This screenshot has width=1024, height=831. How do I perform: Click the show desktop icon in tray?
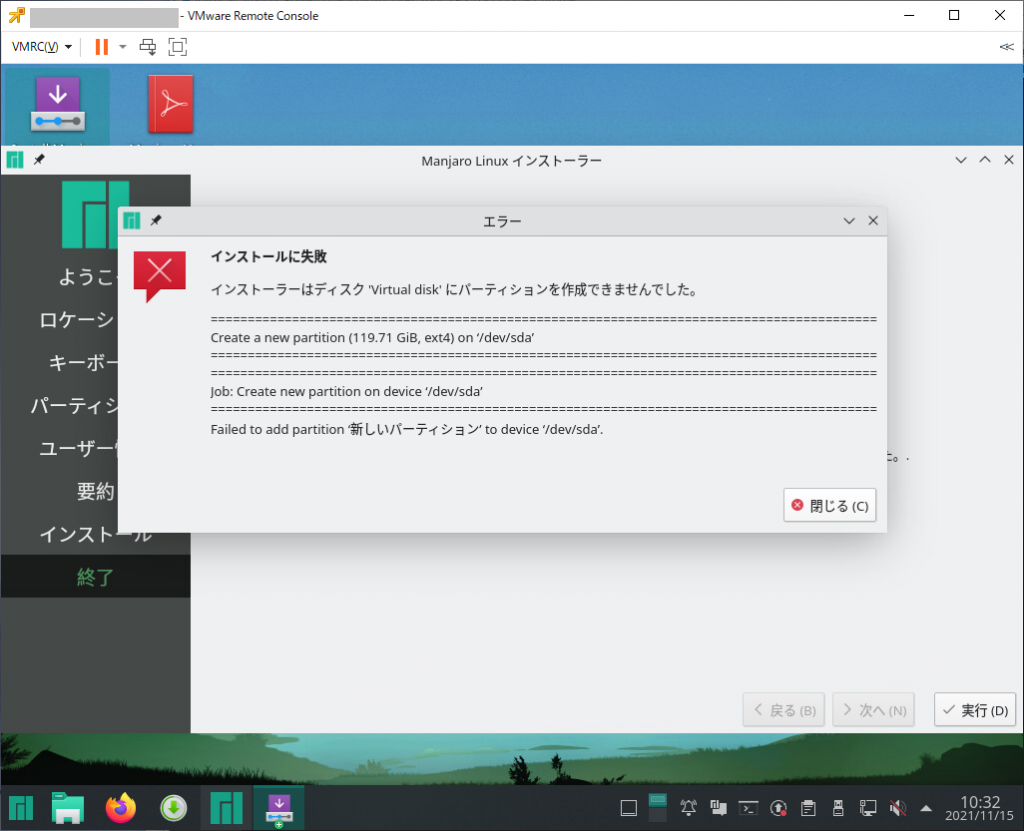click(628, 808)
